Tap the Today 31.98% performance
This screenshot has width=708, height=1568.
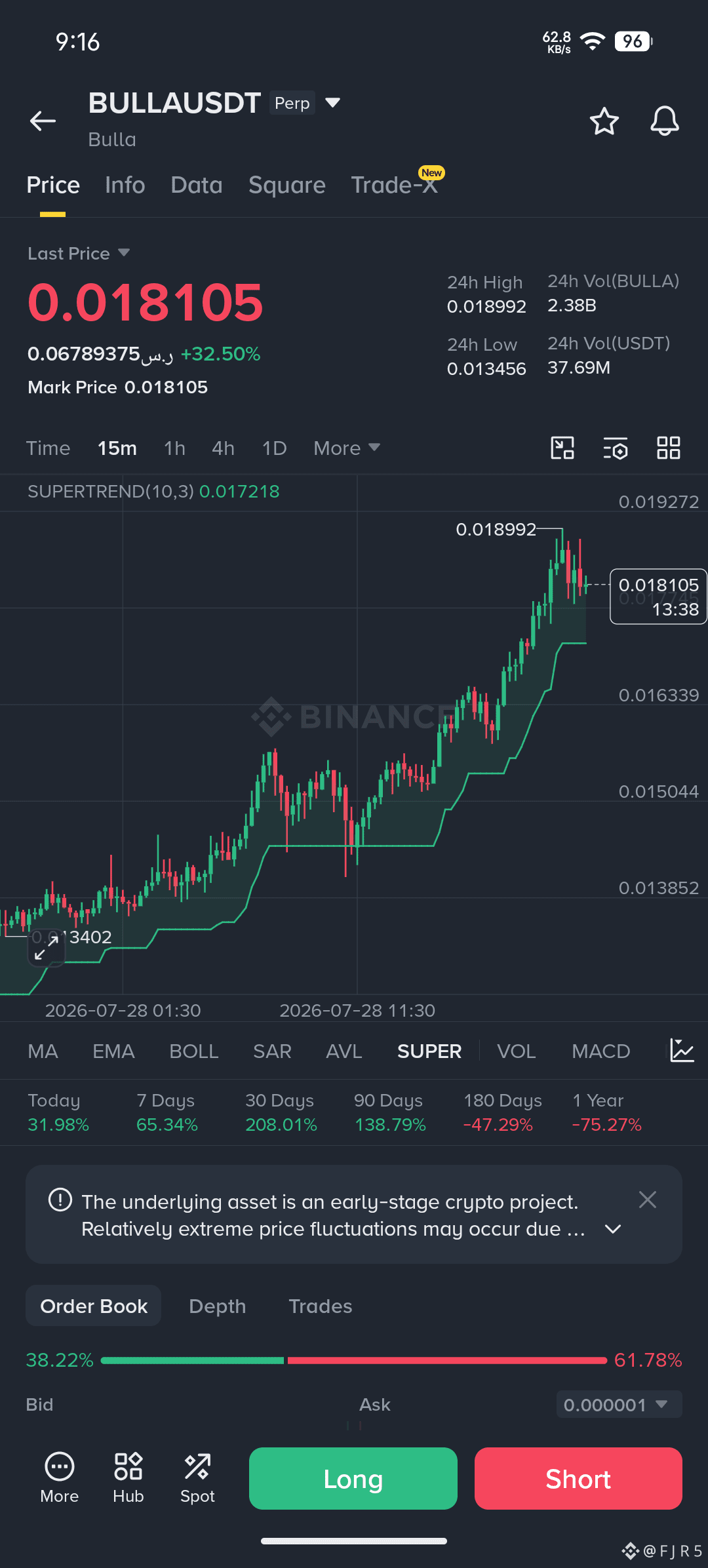coord(58,1112)
